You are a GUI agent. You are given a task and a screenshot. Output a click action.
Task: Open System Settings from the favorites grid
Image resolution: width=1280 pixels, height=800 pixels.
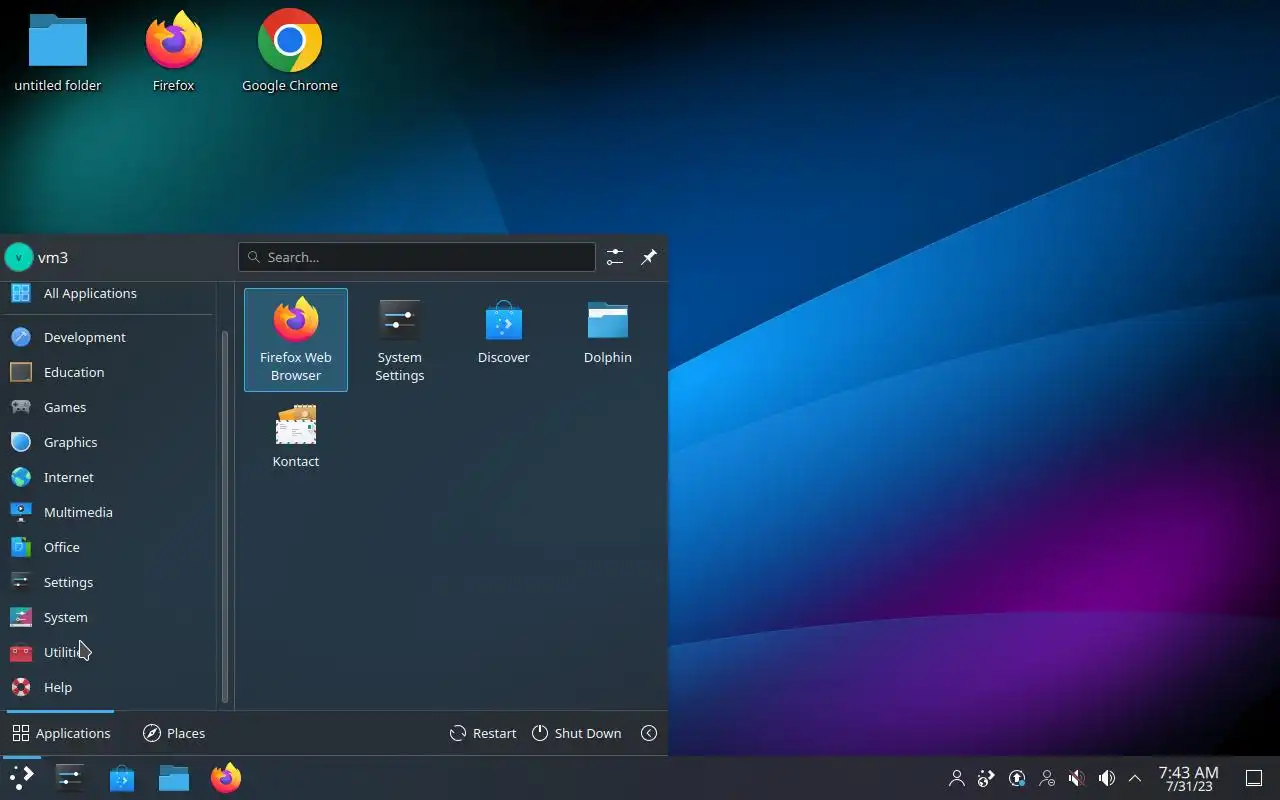(400, 340)
